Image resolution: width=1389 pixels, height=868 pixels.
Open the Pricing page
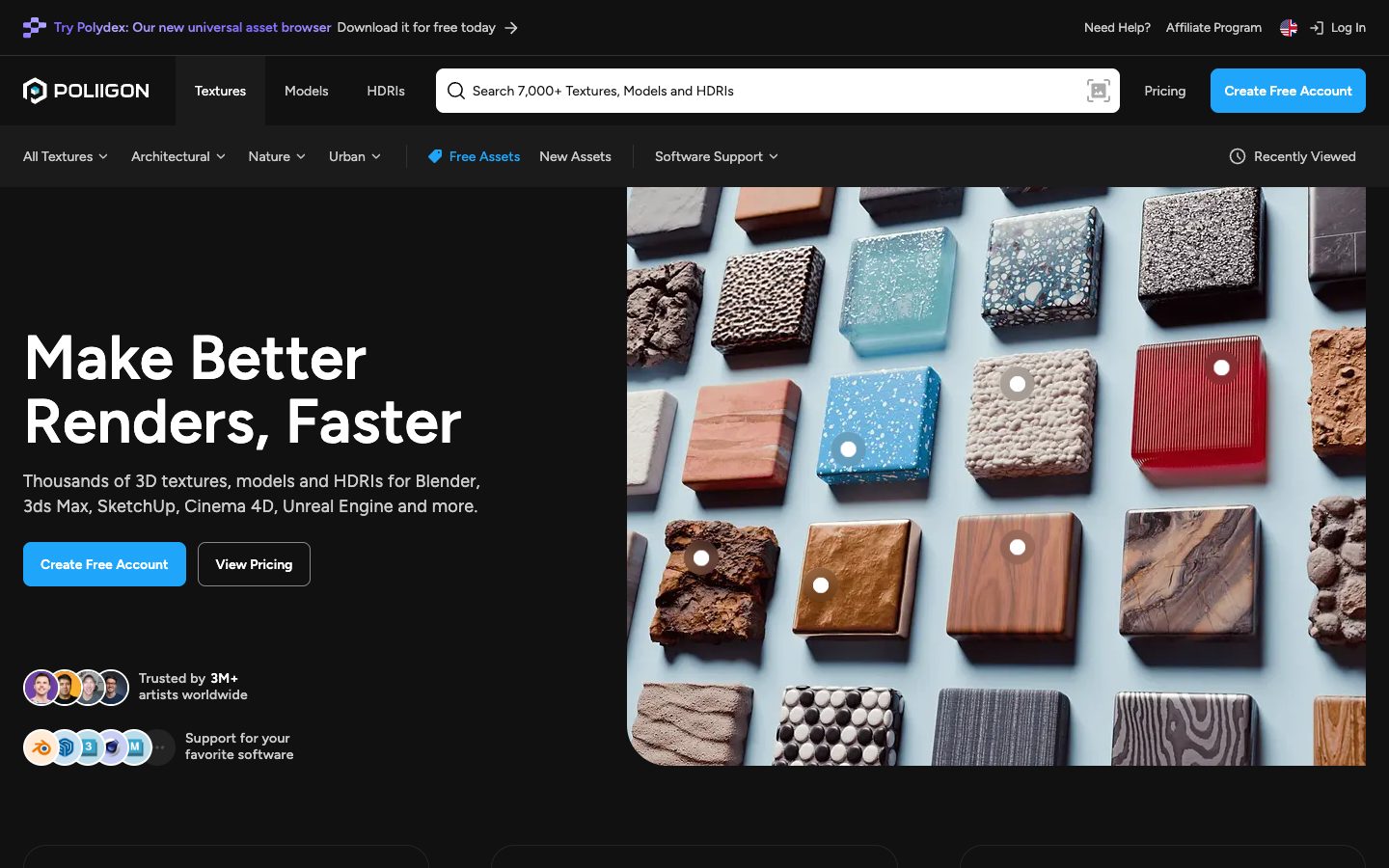[1164, 91]
